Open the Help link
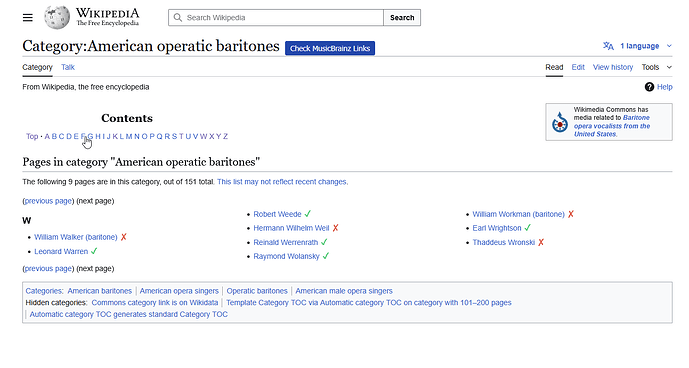The width and height of the screenshot is (689, 368). [x=664, y=87]
